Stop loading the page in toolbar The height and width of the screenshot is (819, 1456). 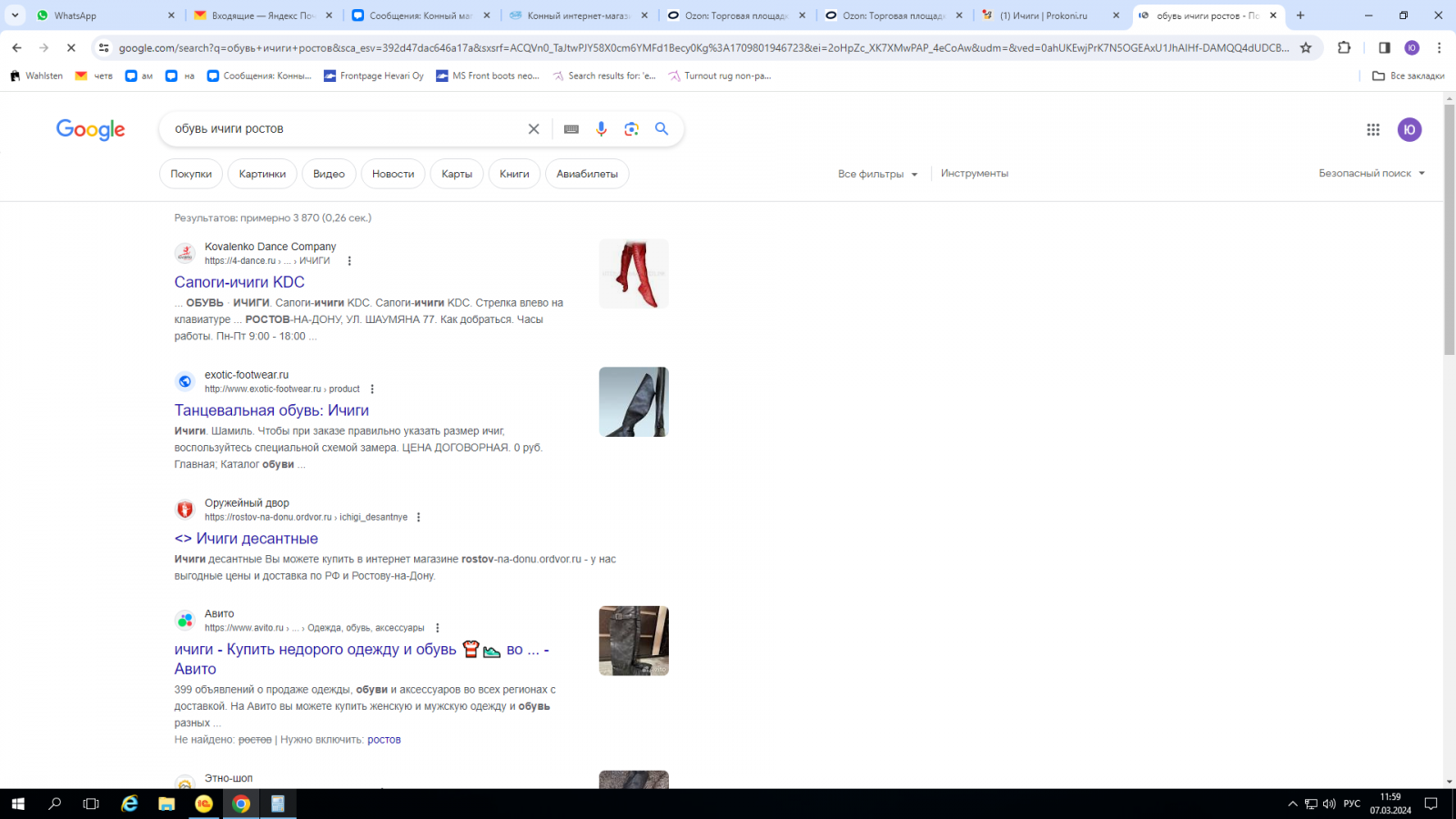(71, 47)
